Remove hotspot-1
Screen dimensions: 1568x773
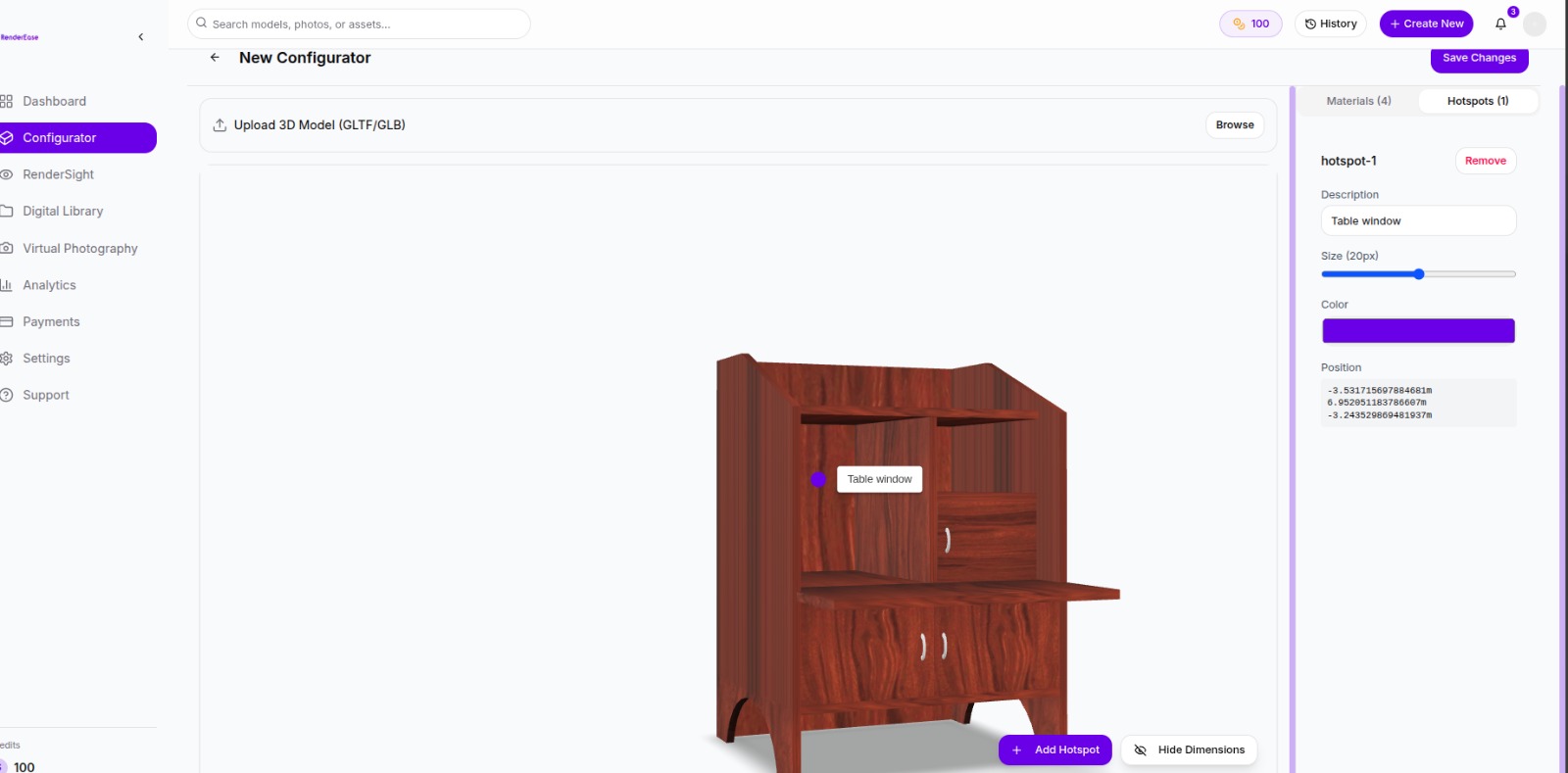1486,161
